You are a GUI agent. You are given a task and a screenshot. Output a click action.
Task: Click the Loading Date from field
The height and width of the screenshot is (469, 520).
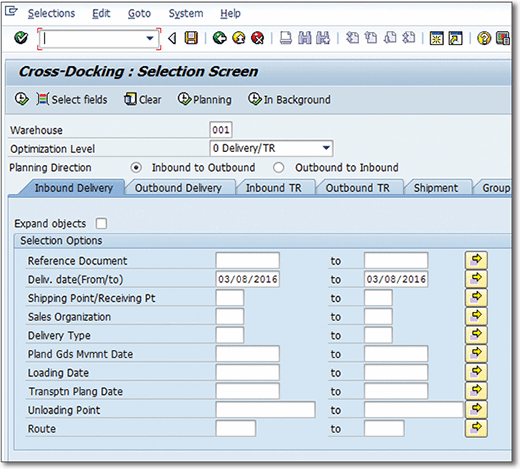click(247, 372)
